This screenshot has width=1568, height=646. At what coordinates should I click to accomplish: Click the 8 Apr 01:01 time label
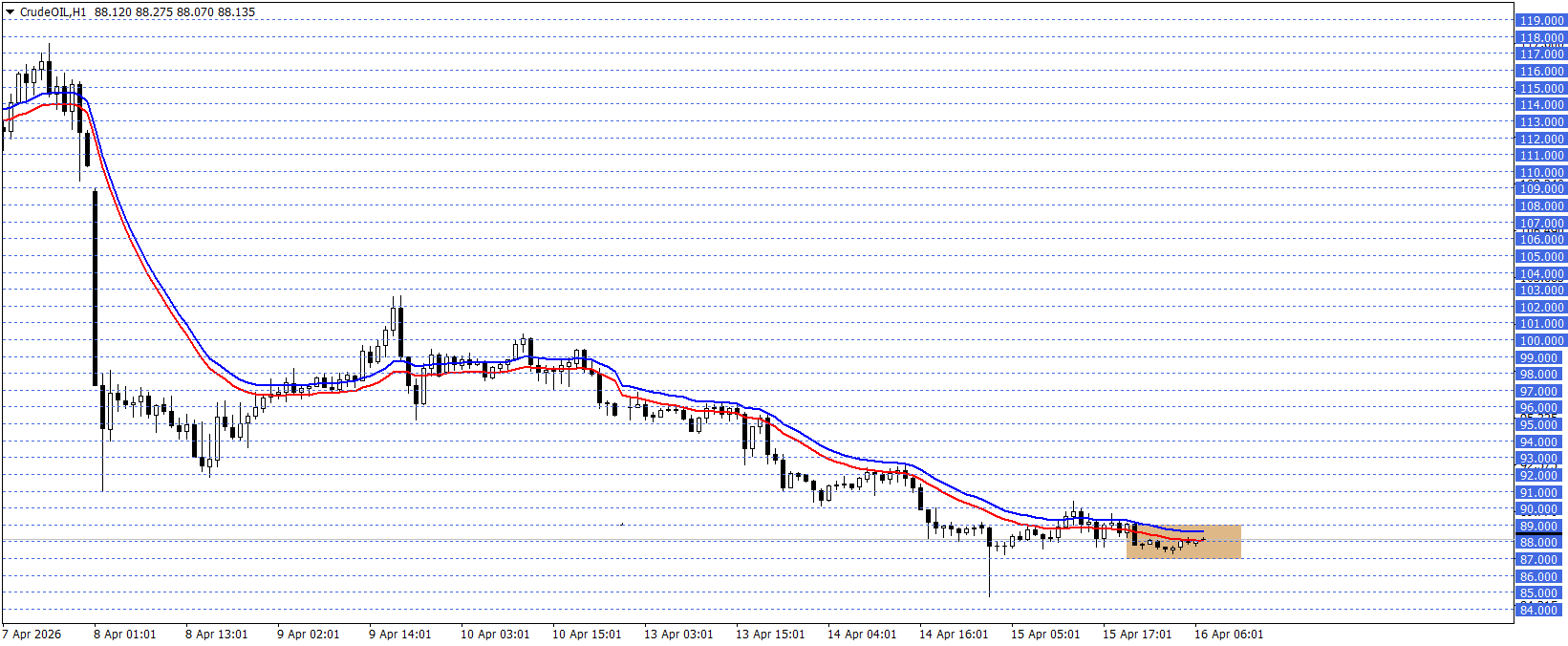124,635
